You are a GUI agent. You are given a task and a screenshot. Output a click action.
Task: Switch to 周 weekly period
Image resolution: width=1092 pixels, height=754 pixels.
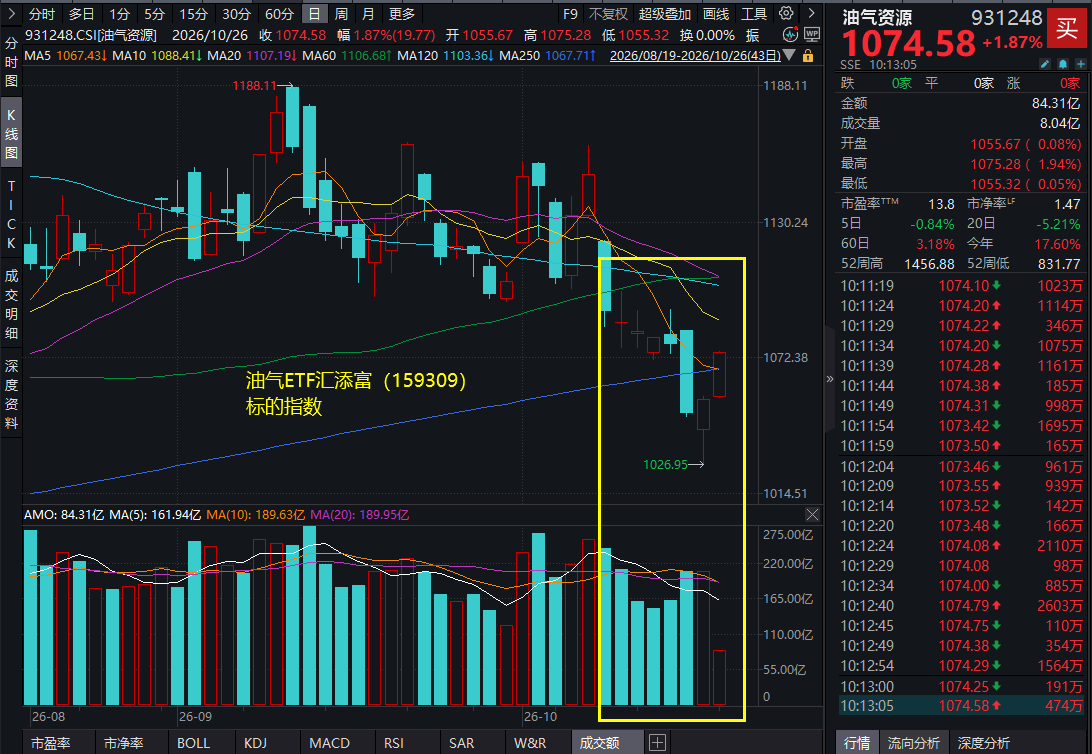[x=341, y=14]
